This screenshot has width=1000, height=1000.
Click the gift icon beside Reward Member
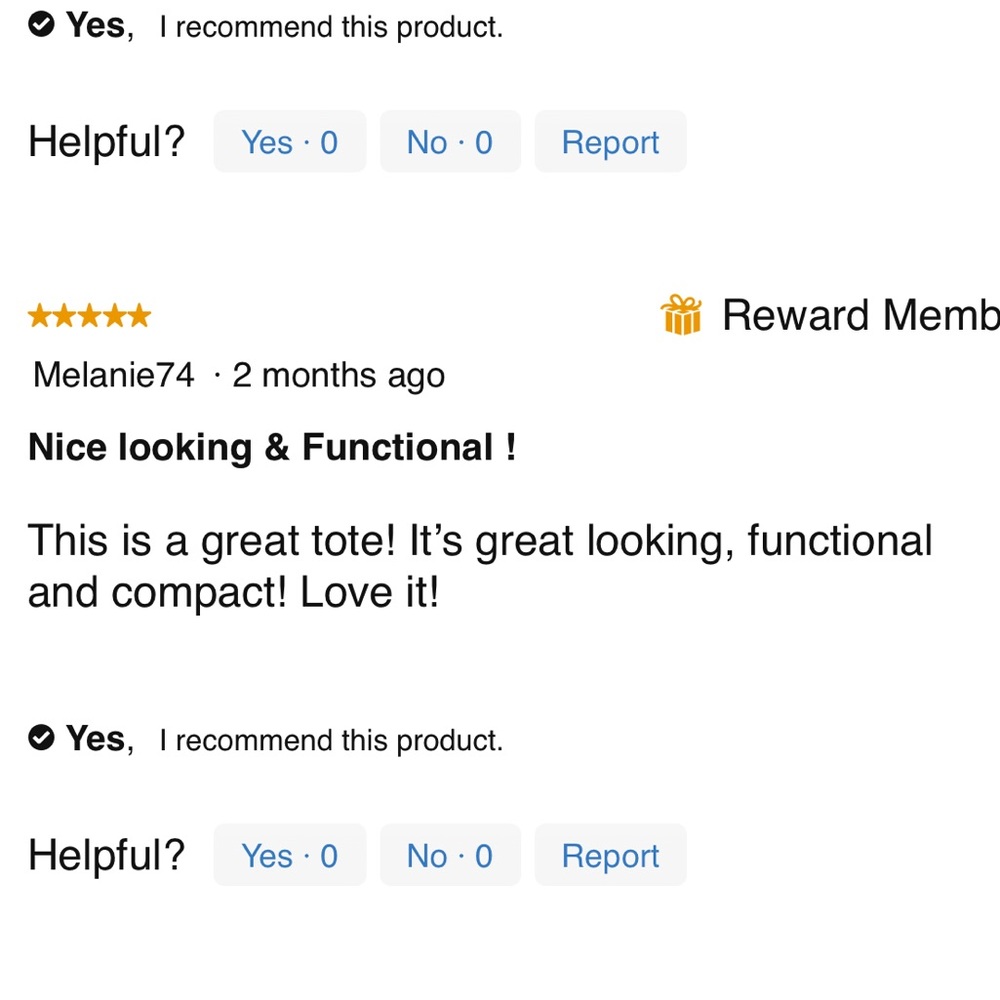tap(681, 315)
